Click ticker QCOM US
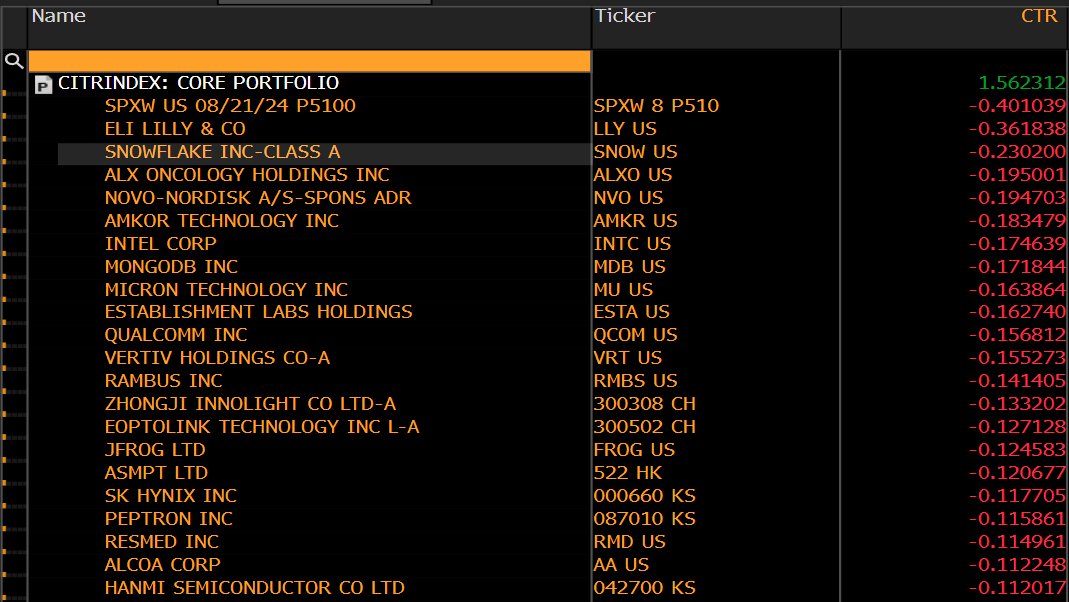Screen dimensions: 1069x602 [635, 335]
